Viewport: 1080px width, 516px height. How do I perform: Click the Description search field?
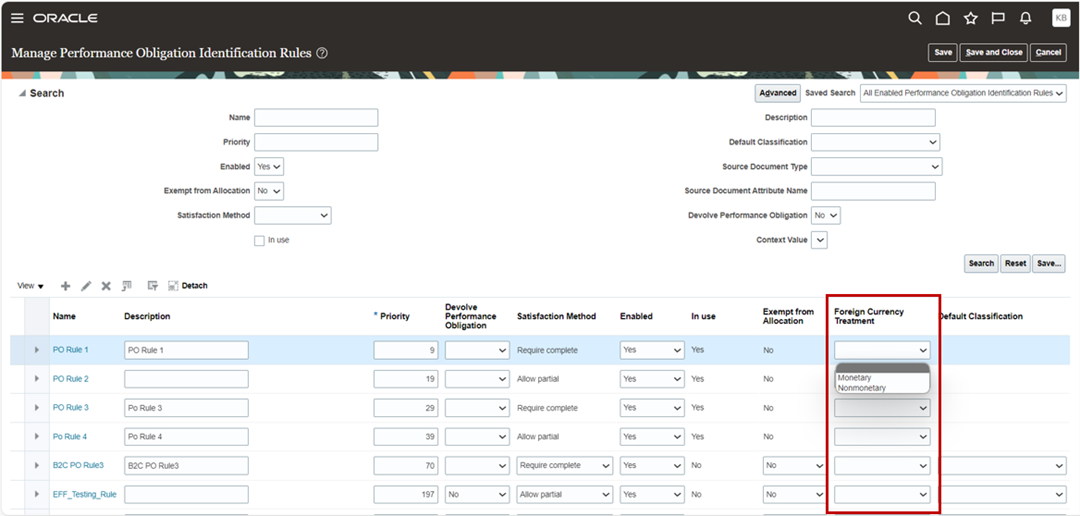[x=873, y=118]
